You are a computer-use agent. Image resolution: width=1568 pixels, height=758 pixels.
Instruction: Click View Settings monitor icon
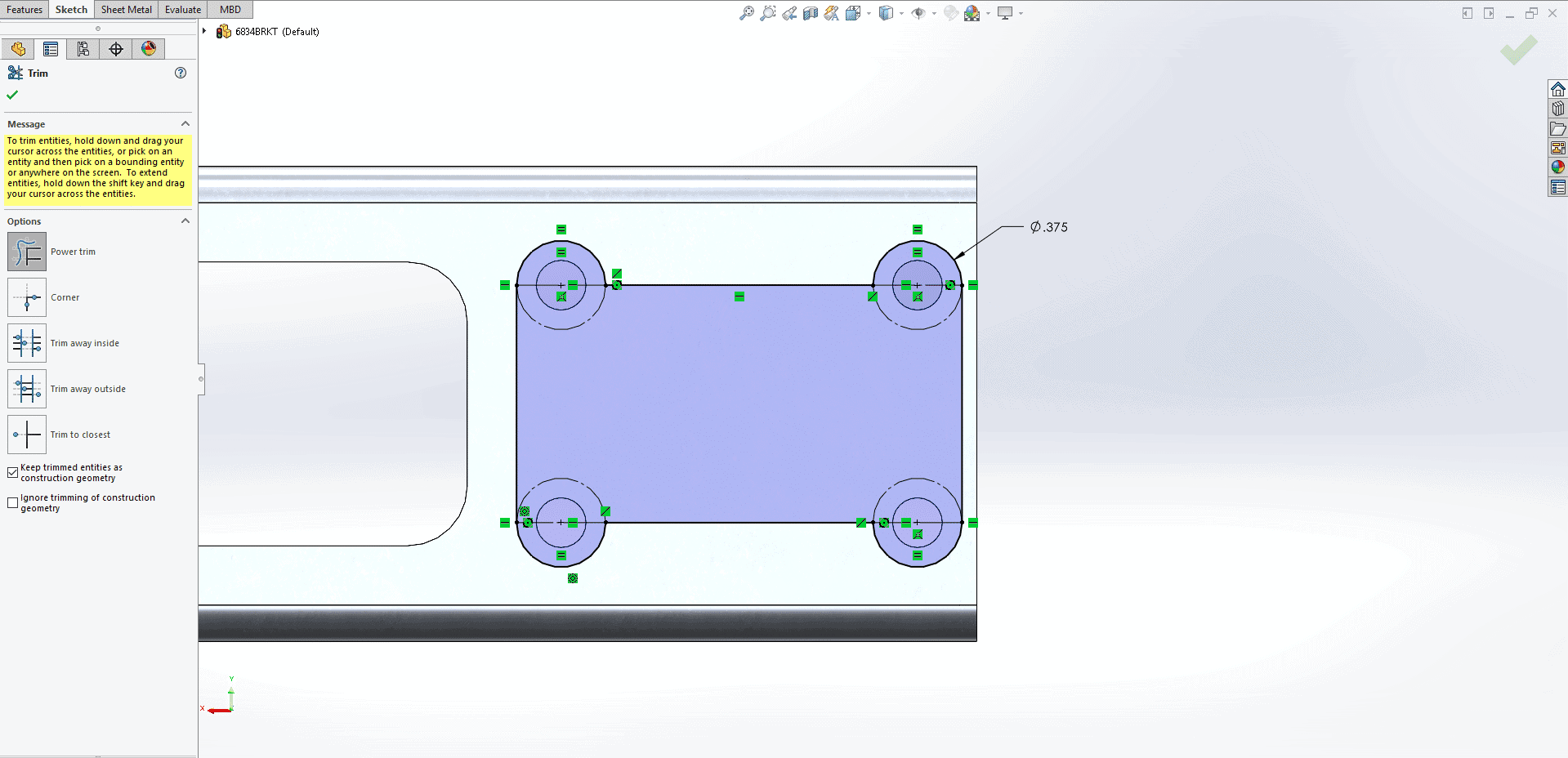pyautogui.click(x=1005, y=13)
